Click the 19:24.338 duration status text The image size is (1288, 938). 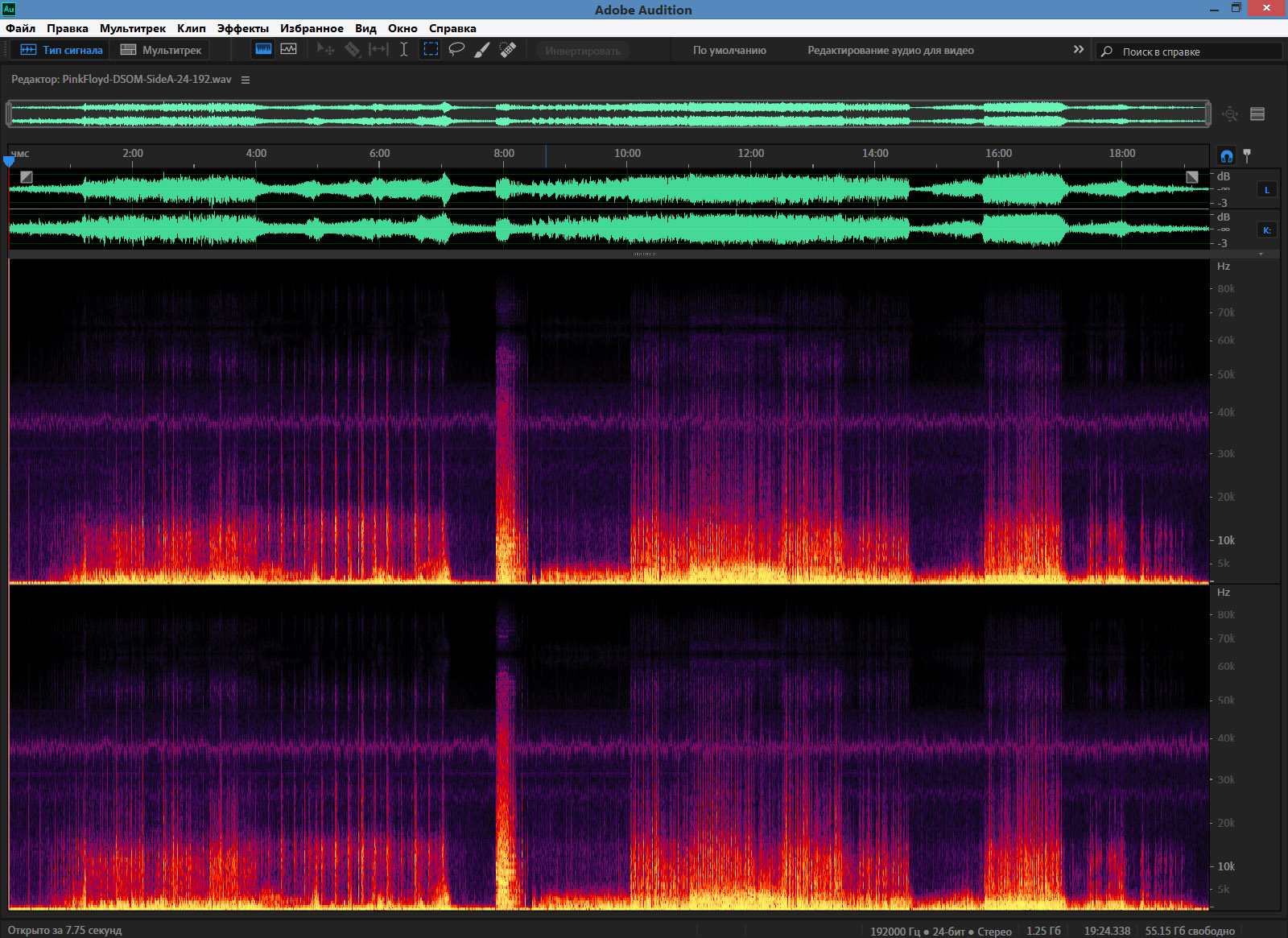(x=1107, y=931)
